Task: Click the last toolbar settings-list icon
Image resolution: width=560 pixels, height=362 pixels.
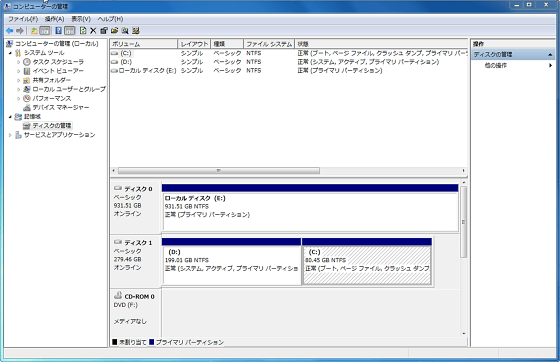Action: pos(135,31)
